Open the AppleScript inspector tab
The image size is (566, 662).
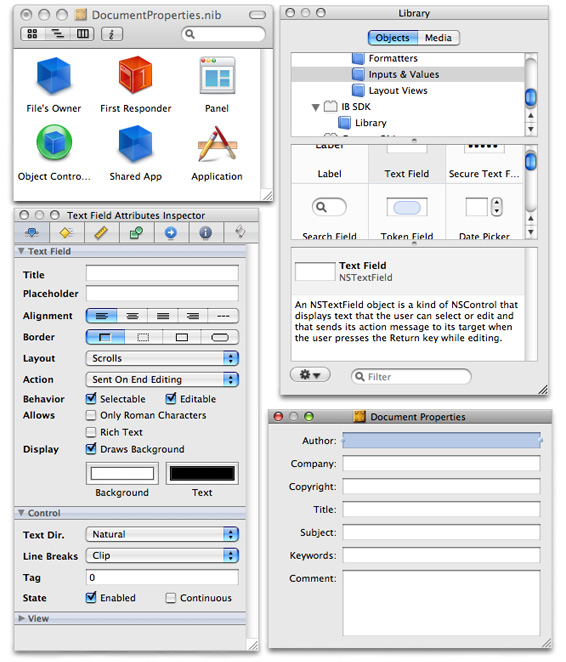point(240,232)
